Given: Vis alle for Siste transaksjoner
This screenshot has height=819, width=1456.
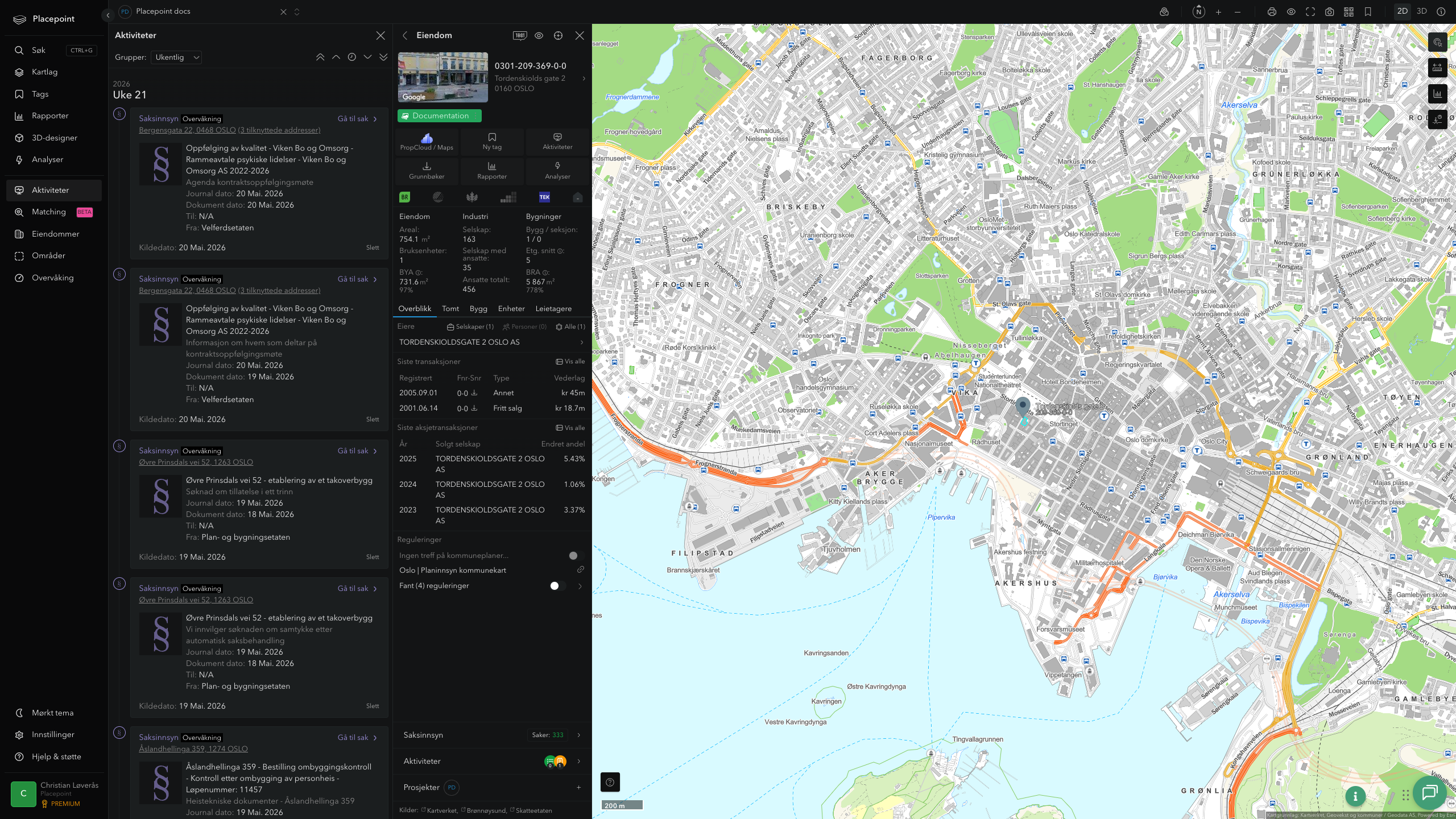Looking at the screenshot, I should coord(570,362).
